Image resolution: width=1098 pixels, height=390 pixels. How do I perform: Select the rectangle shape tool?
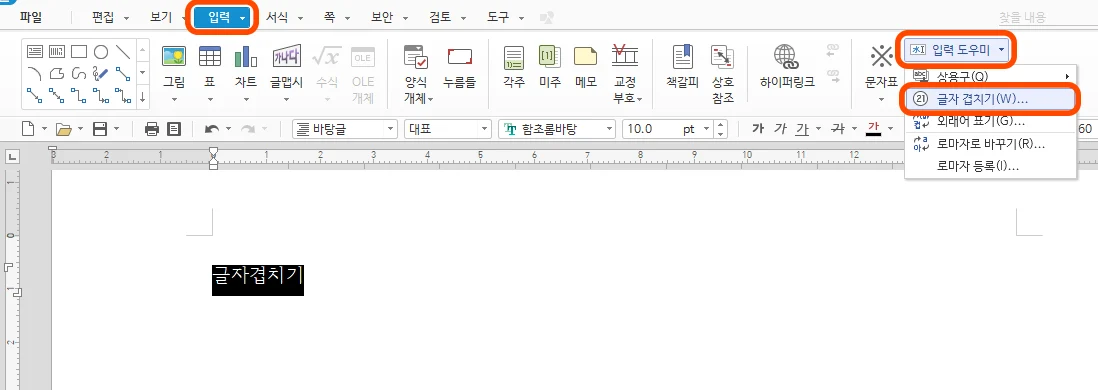pos(79,51)
